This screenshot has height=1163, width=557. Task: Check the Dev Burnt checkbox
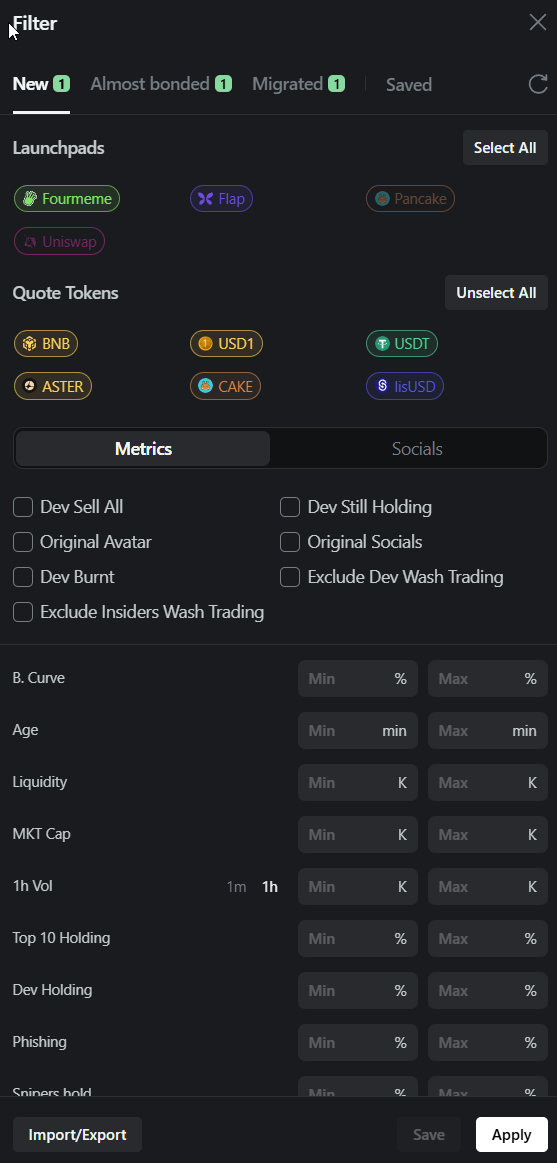tap(23, 577)
